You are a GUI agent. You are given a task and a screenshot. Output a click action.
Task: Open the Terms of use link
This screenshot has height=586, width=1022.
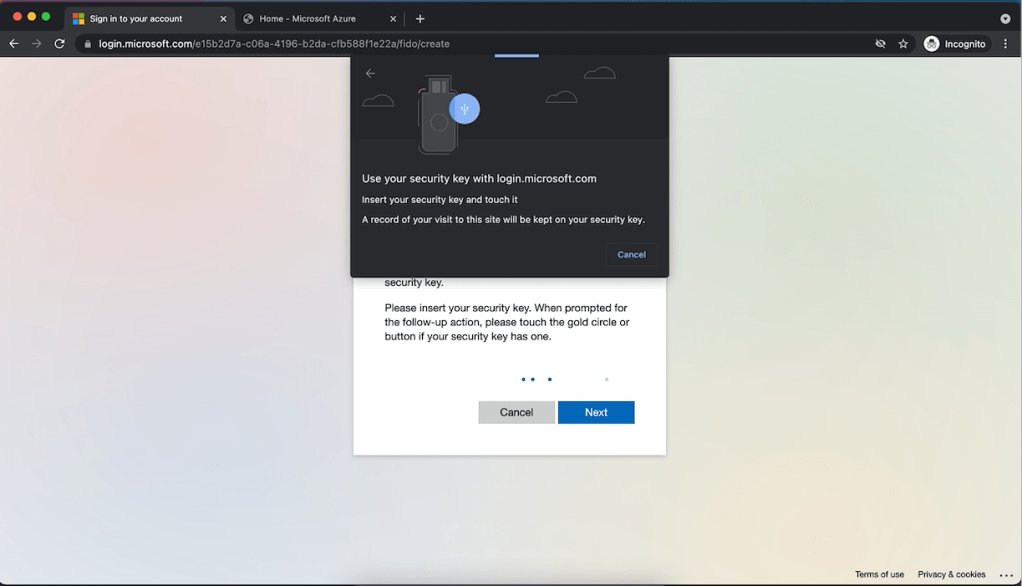(x=879, y=575)
